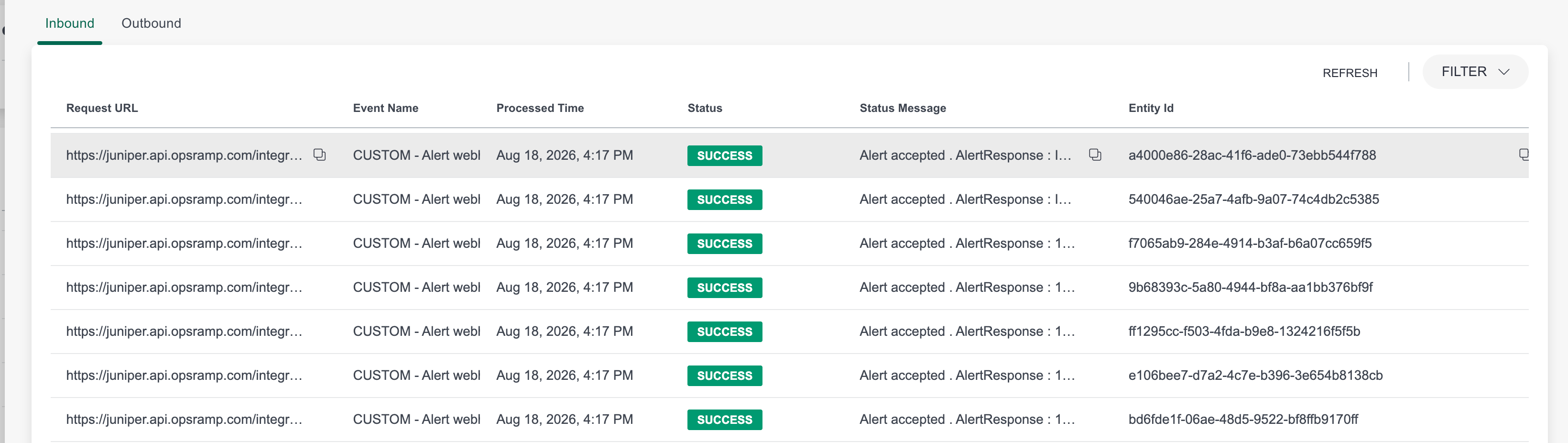1568x443 pixels.
Task: Select entity id 540046ae-25a7-4afb-9a07-74c4db2c5385
Action: (1253, 199)
